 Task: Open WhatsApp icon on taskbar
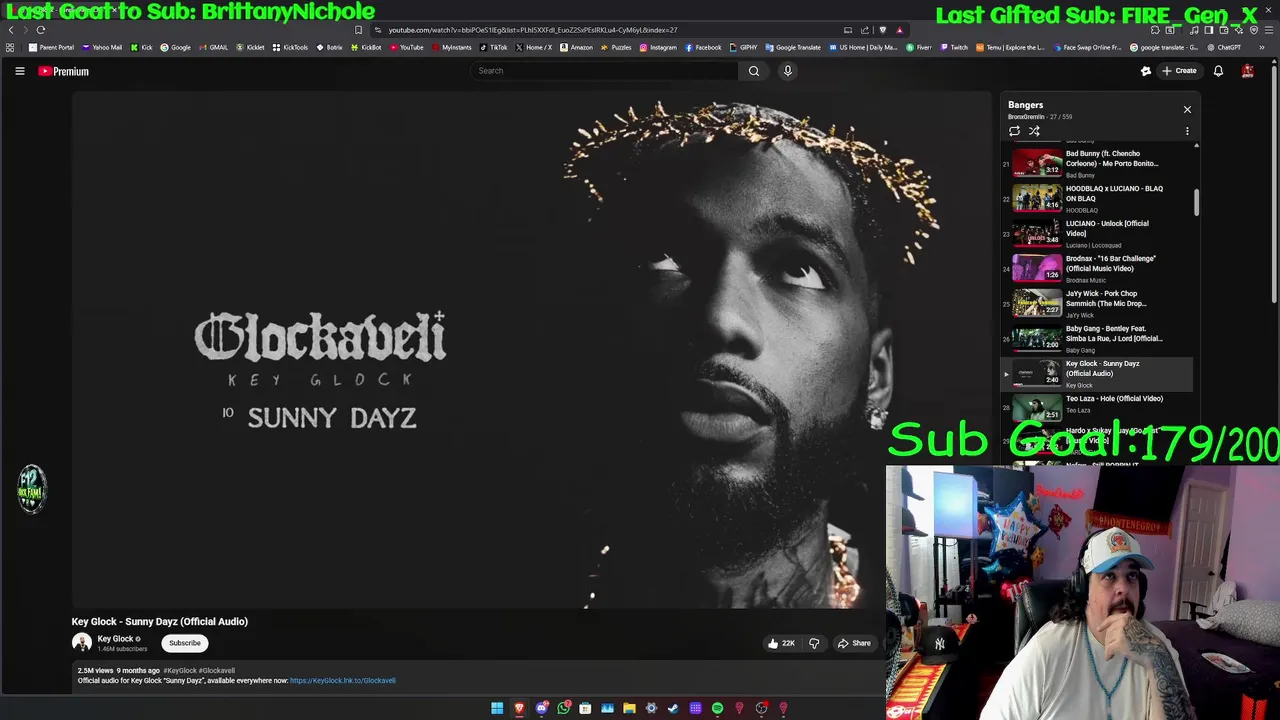[x=563, y=708]
